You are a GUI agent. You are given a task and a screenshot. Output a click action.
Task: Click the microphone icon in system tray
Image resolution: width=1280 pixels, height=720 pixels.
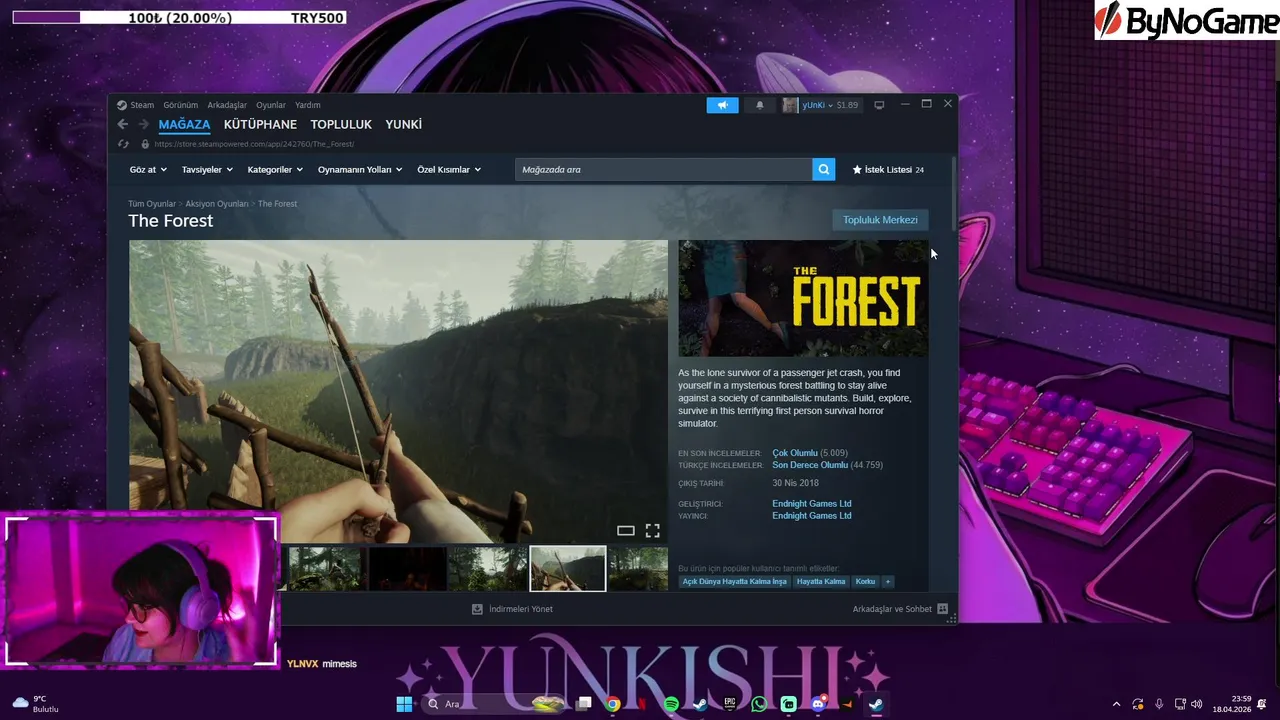coord(1159,704)
